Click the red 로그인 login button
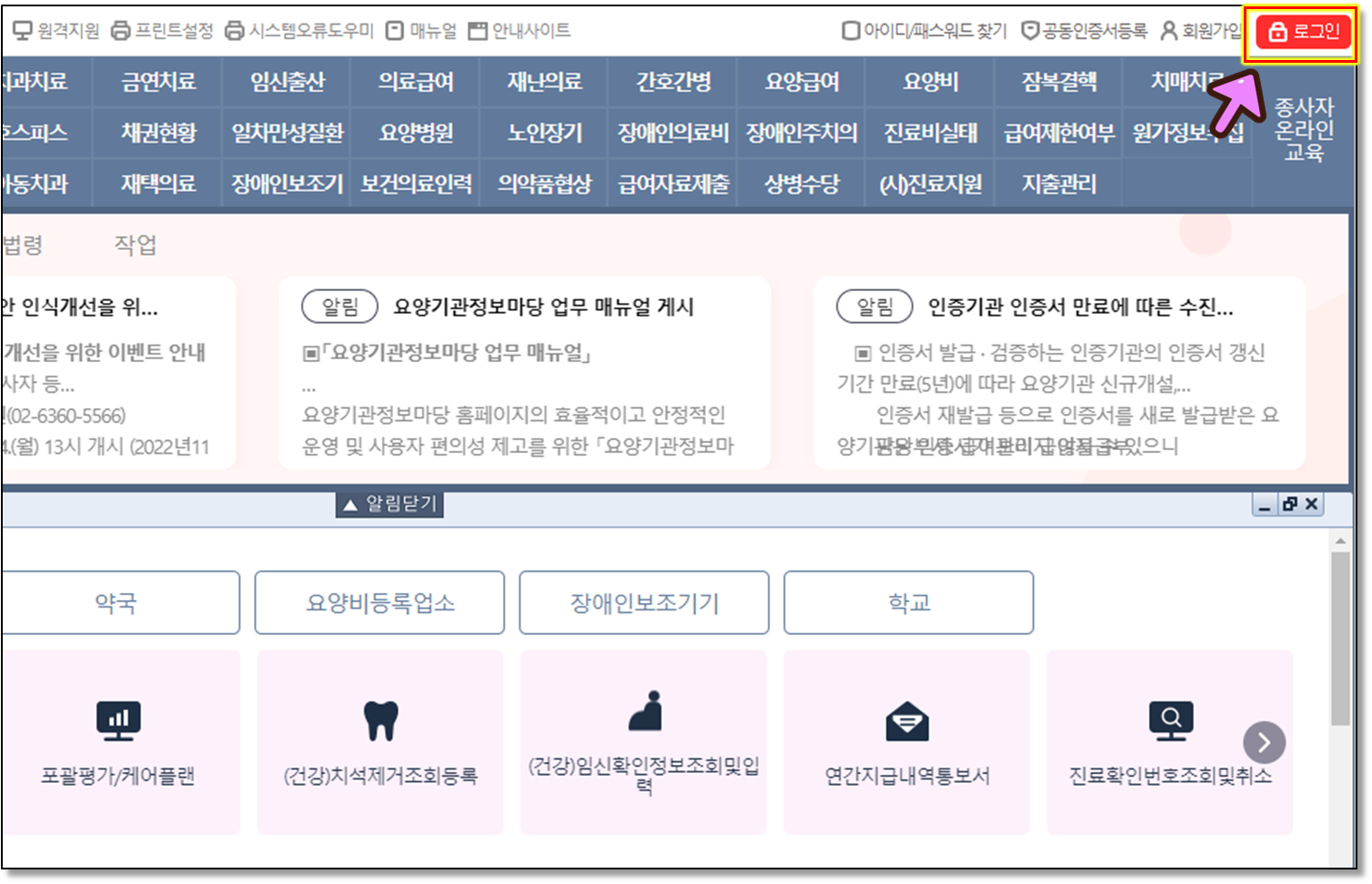The image size is (1372, 884). pyautogui.click(x=1304, y=32)
